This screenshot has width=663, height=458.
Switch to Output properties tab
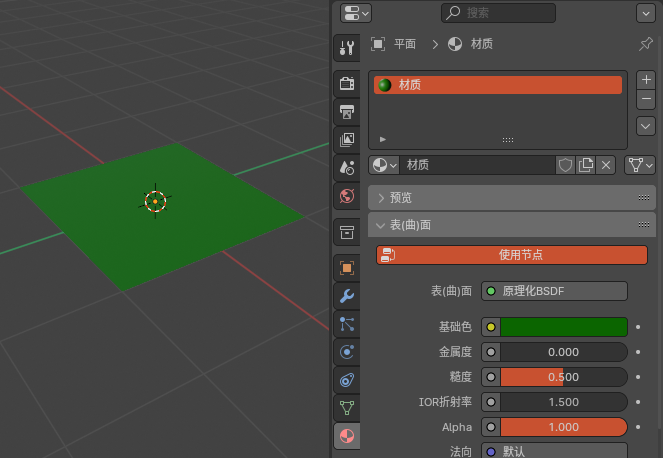347,112
